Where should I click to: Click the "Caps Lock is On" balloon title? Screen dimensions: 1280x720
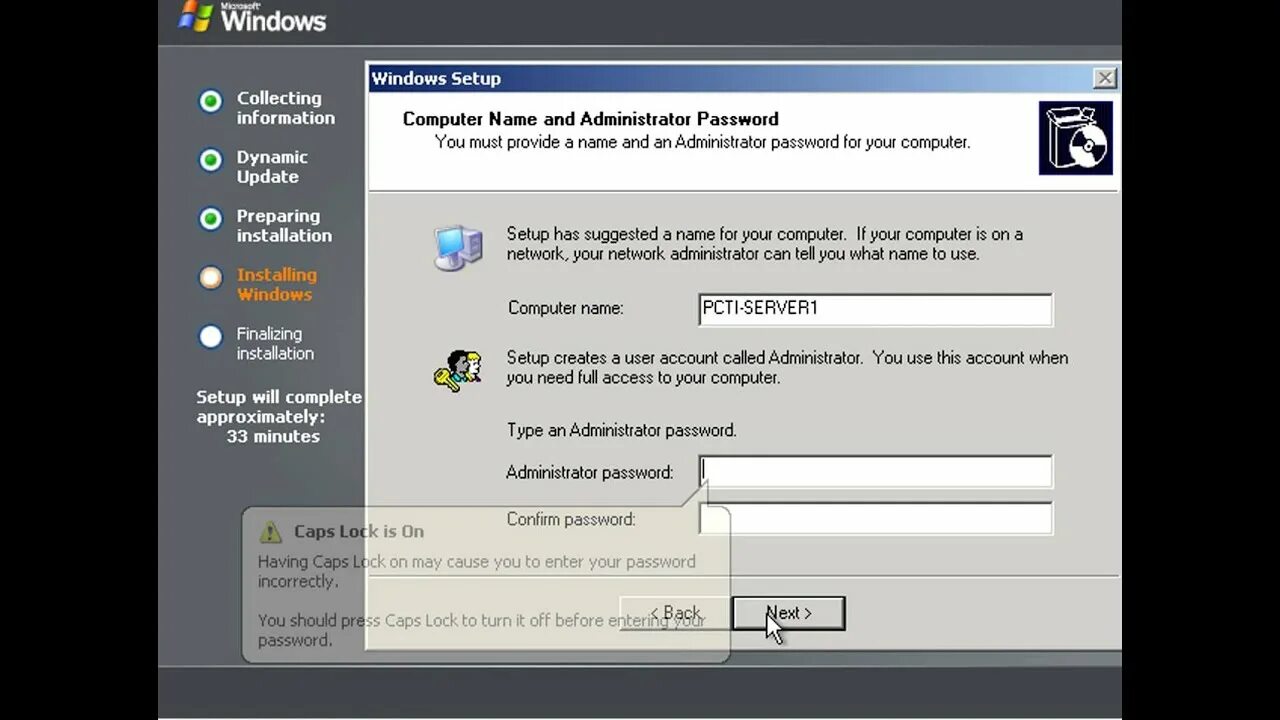coord(359,531)
